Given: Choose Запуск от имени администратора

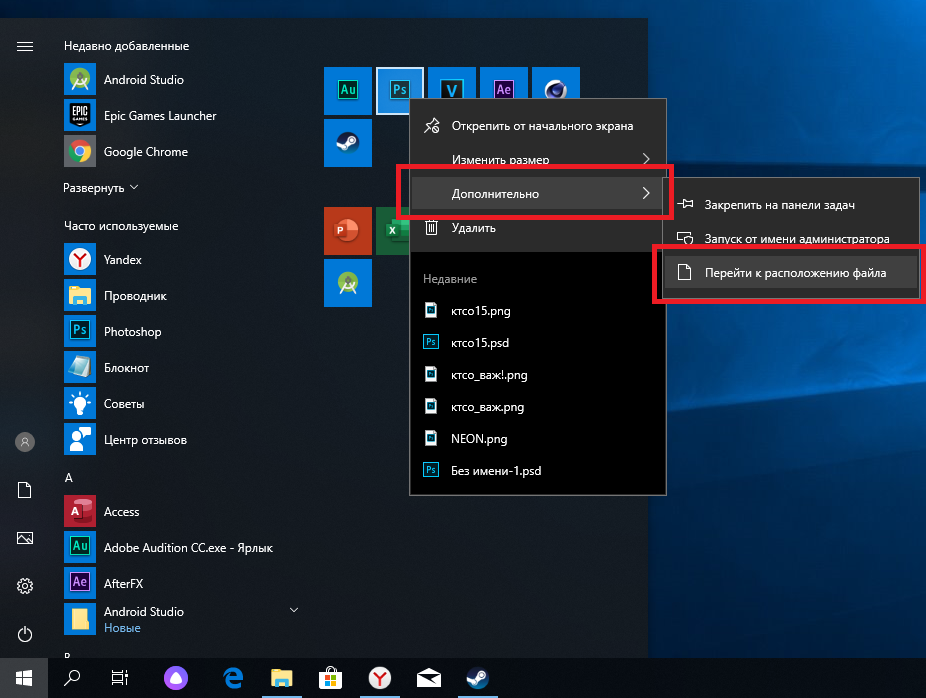Looking at the screenshot, I should [791, 239].
